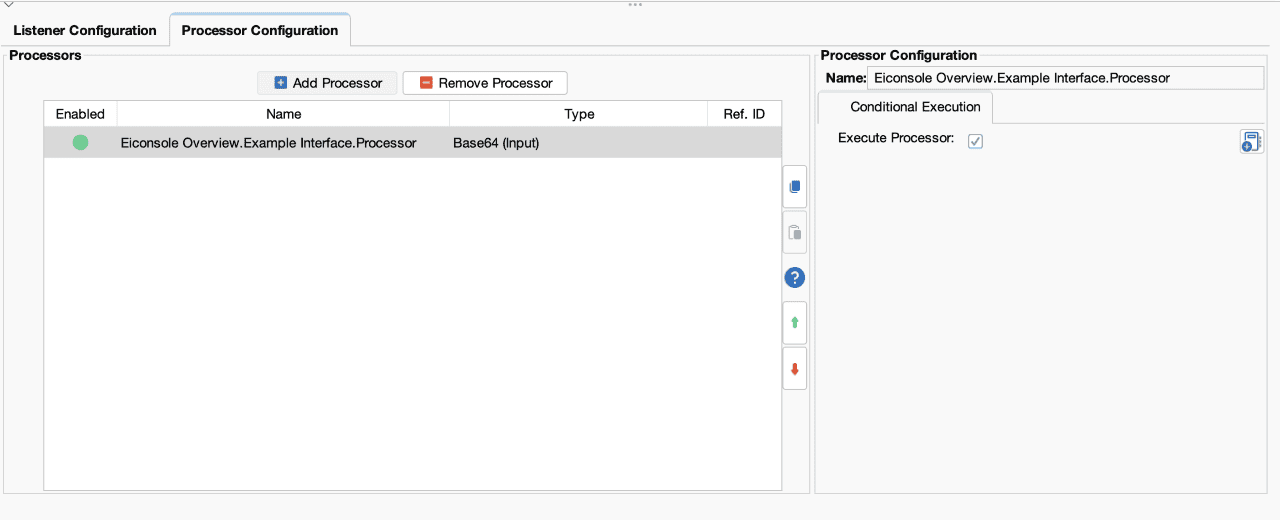Click the conditional execution rule icon
Screen dimensions: 1280x520
[x=1251, y=141]
